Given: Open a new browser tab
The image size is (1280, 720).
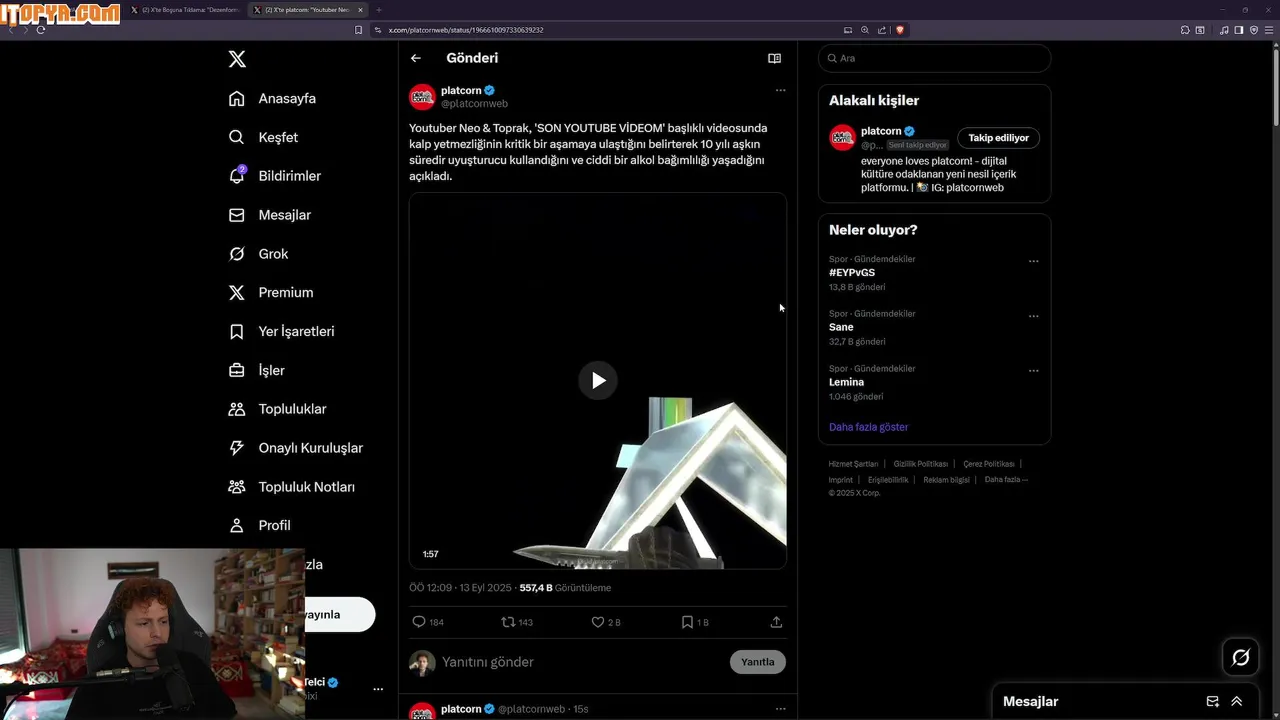Looking at the screenshot, I should 379,10.
